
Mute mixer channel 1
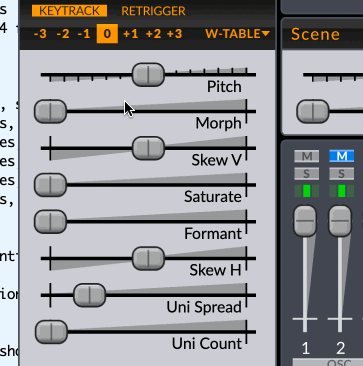pyautogui.click(x=307, y=156)
